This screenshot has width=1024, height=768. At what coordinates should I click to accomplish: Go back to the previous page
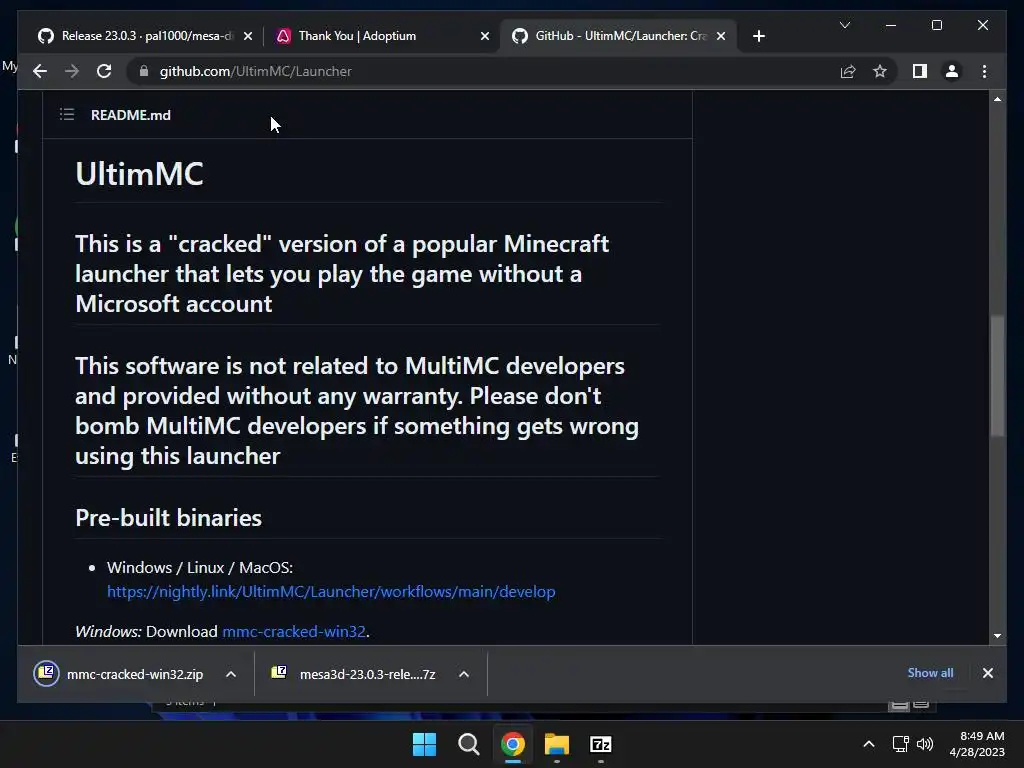coord(40,71)
